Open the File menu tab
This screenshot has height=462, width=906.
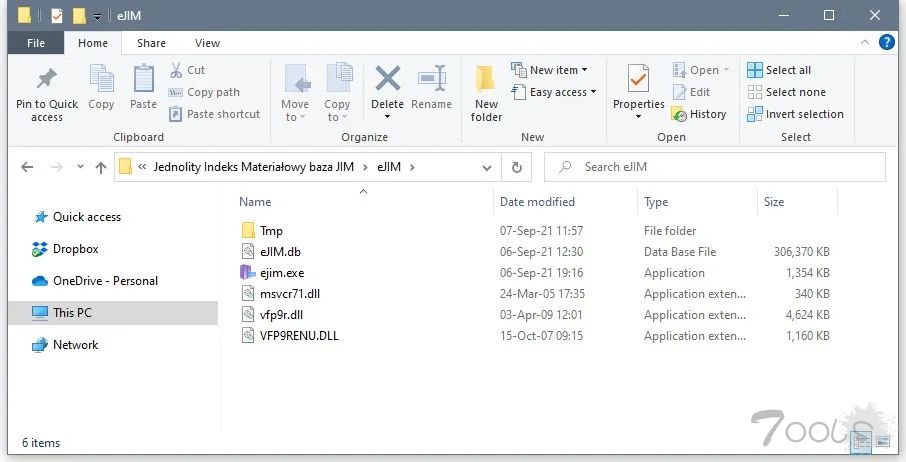[x=36, y=43]
